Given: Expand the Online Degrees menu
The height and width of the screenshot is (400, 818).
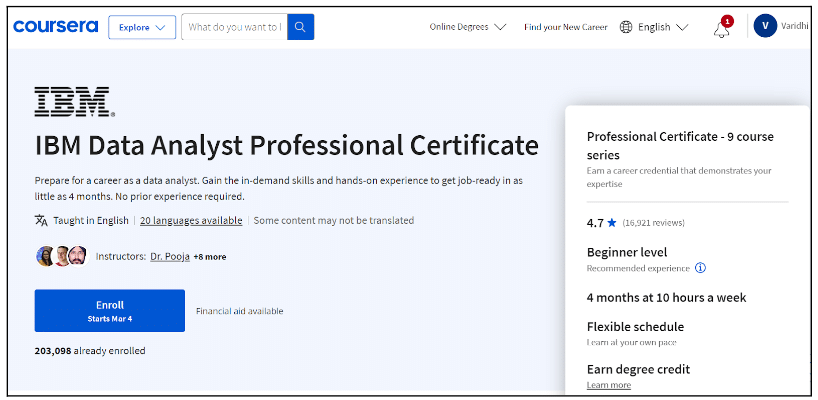Looking at the screenshot, I should click(467, 27).
